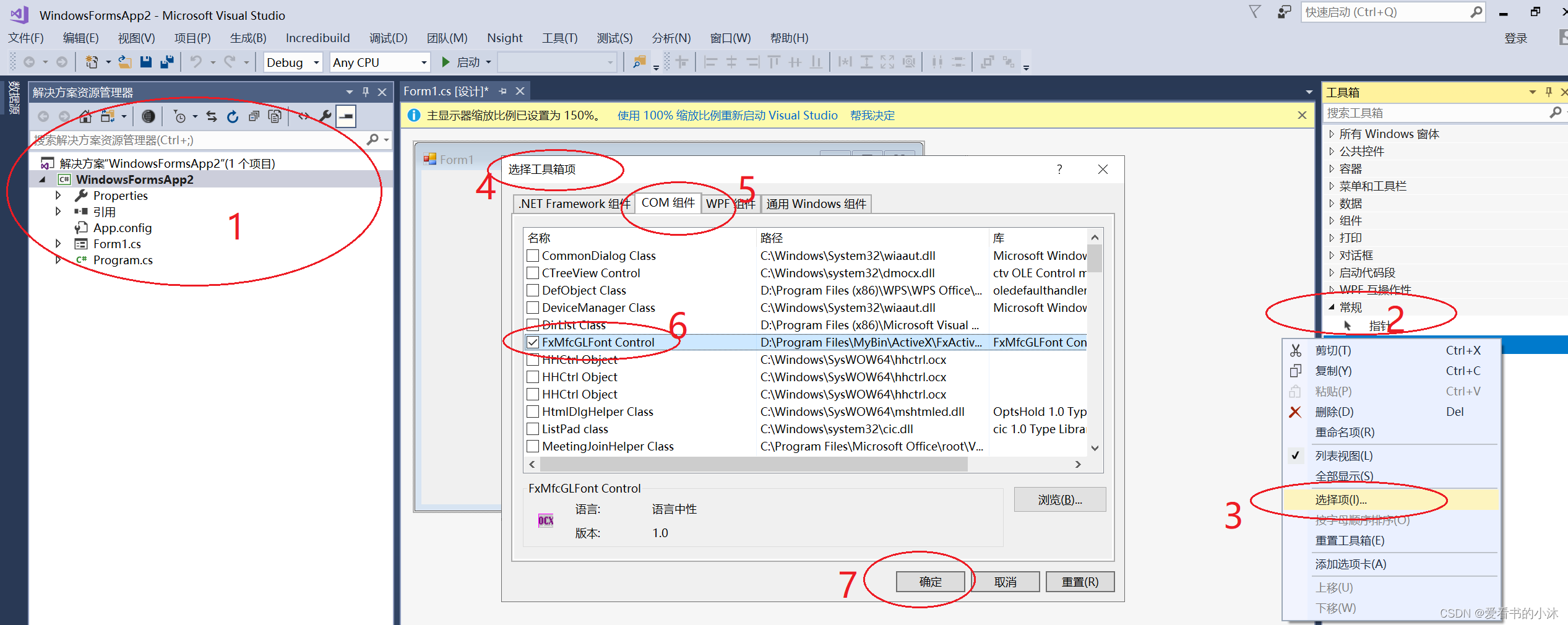The width and height of the screenshot is (1568, 625).
Task: Click Solution Explorer Show All Files icon
Action: click(x=275, y=116)
